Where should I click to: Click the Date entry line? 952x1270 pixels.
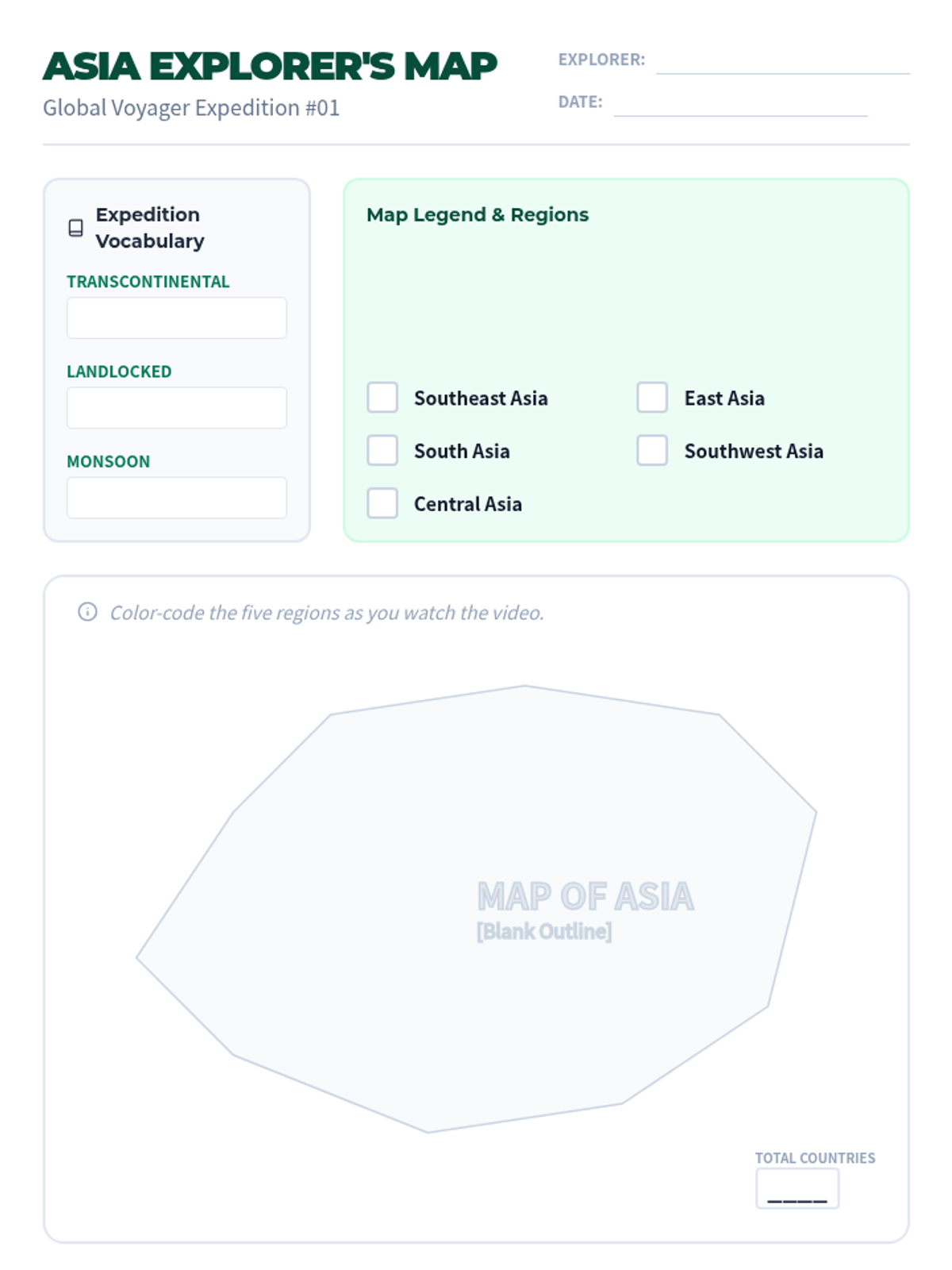pos(739,105)
